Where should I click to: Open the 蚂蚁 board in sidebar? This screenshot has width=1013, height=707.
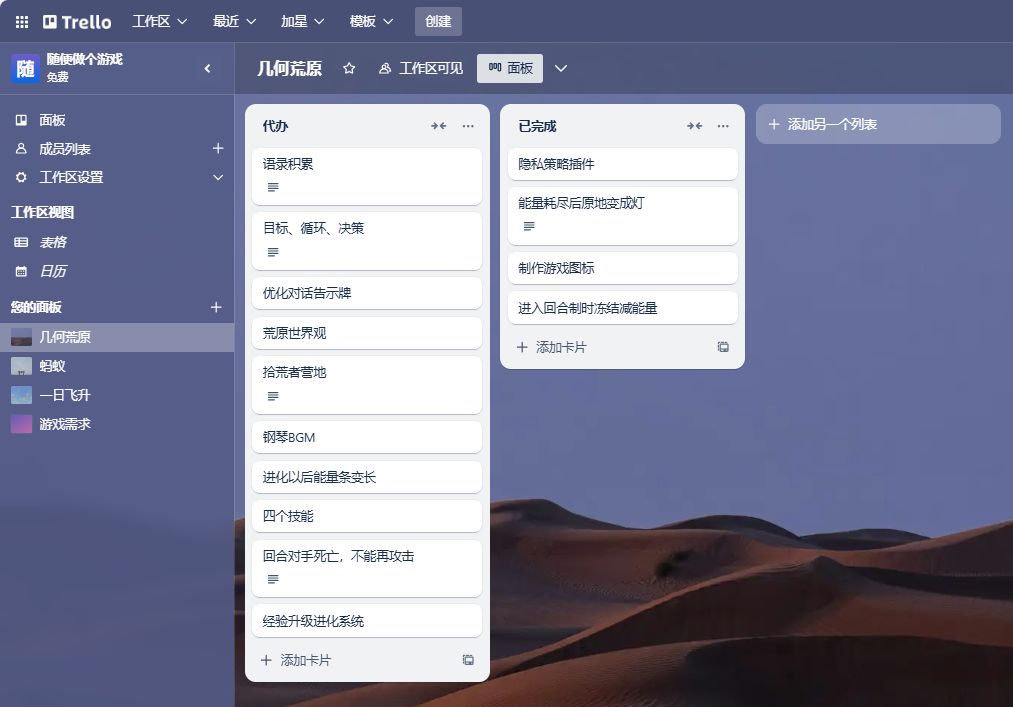pyautogui.click(x=117, y=366)
